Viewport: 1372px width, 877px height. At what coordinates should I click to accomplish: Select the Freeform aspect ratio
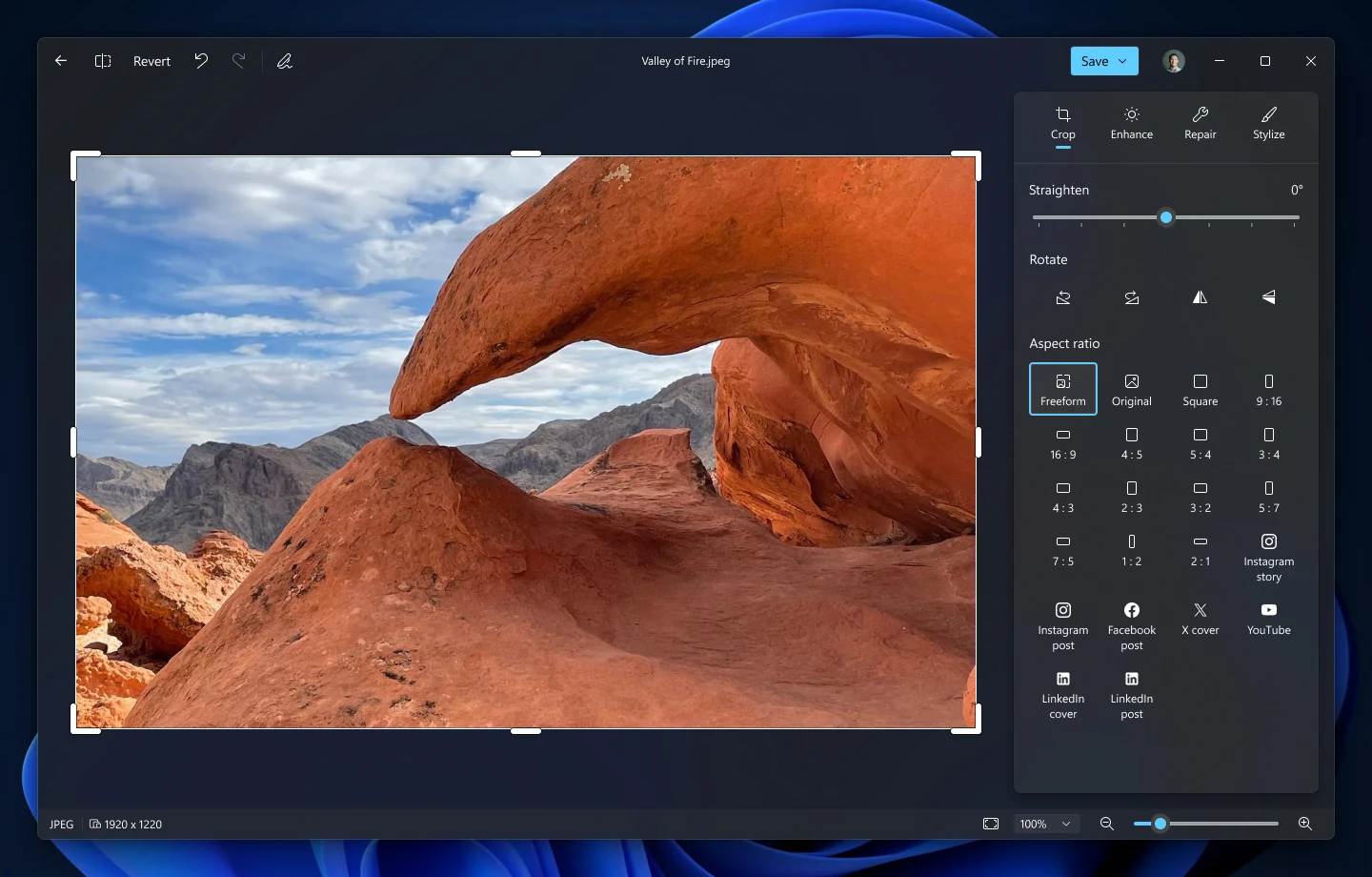[x=1063, y=389]
